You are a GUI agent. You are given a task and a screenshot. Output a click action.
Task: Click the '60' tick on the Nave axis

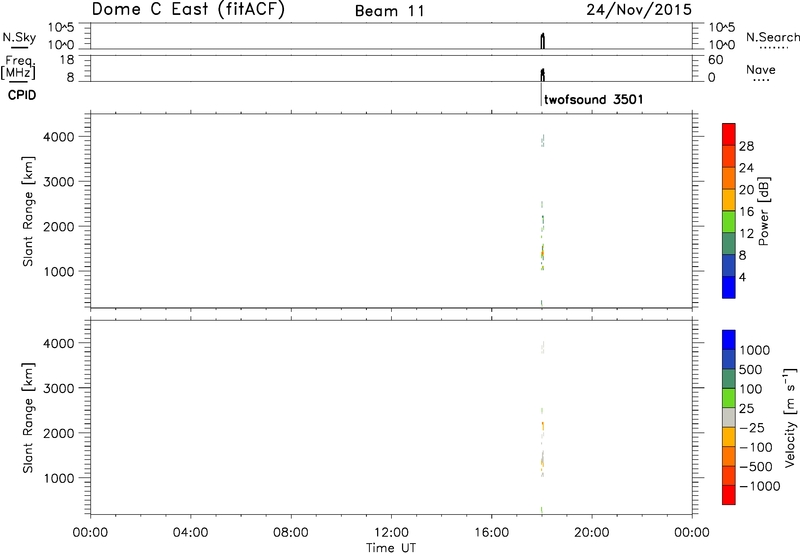715,60
